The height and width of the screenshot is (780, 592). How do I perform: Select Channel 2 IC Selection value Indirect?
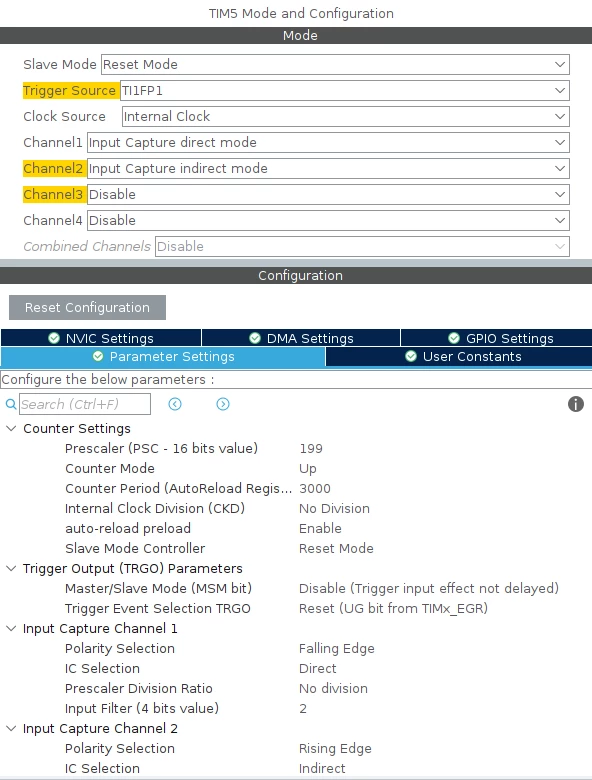[x=322, y=769]
